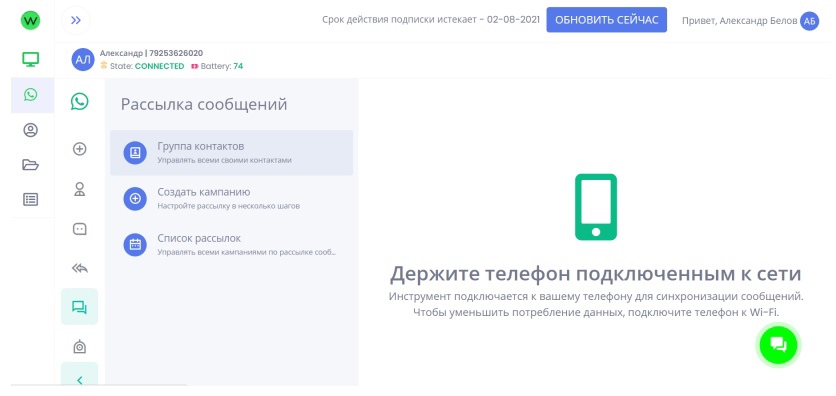The width and height of the screenshot is (836, 396).
Task: Select the chat bubbles messaging icon
Action: (79, 307)
